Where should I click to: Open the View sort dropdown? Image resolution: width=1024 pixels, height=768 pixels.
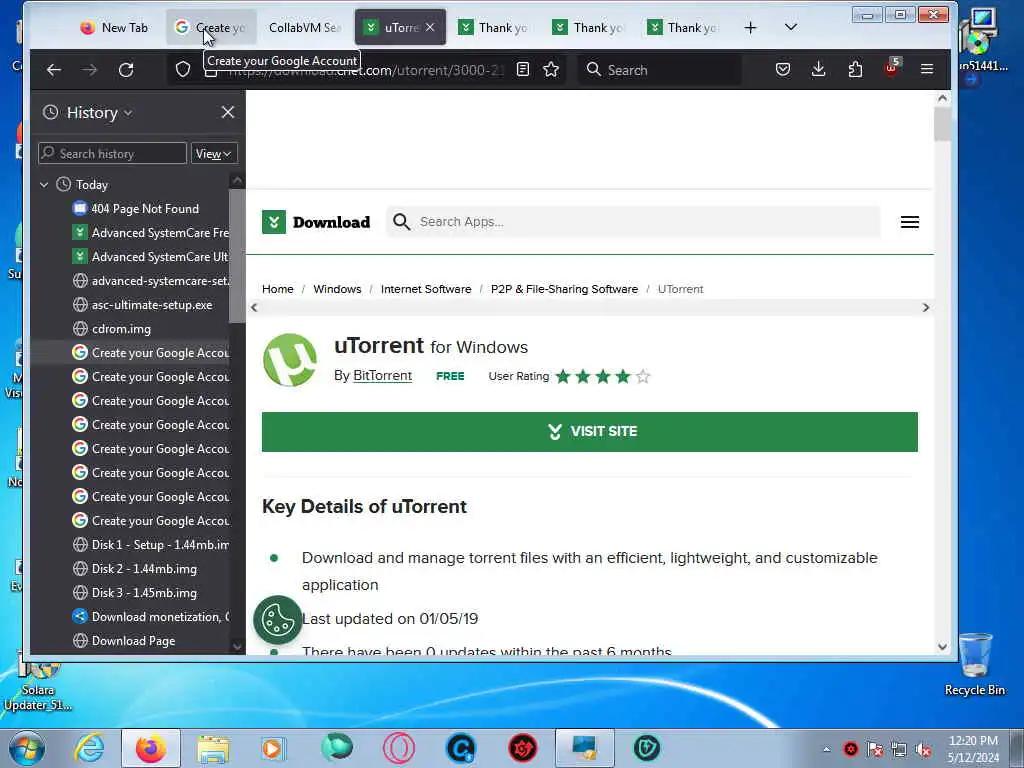[x=214, y=154]
